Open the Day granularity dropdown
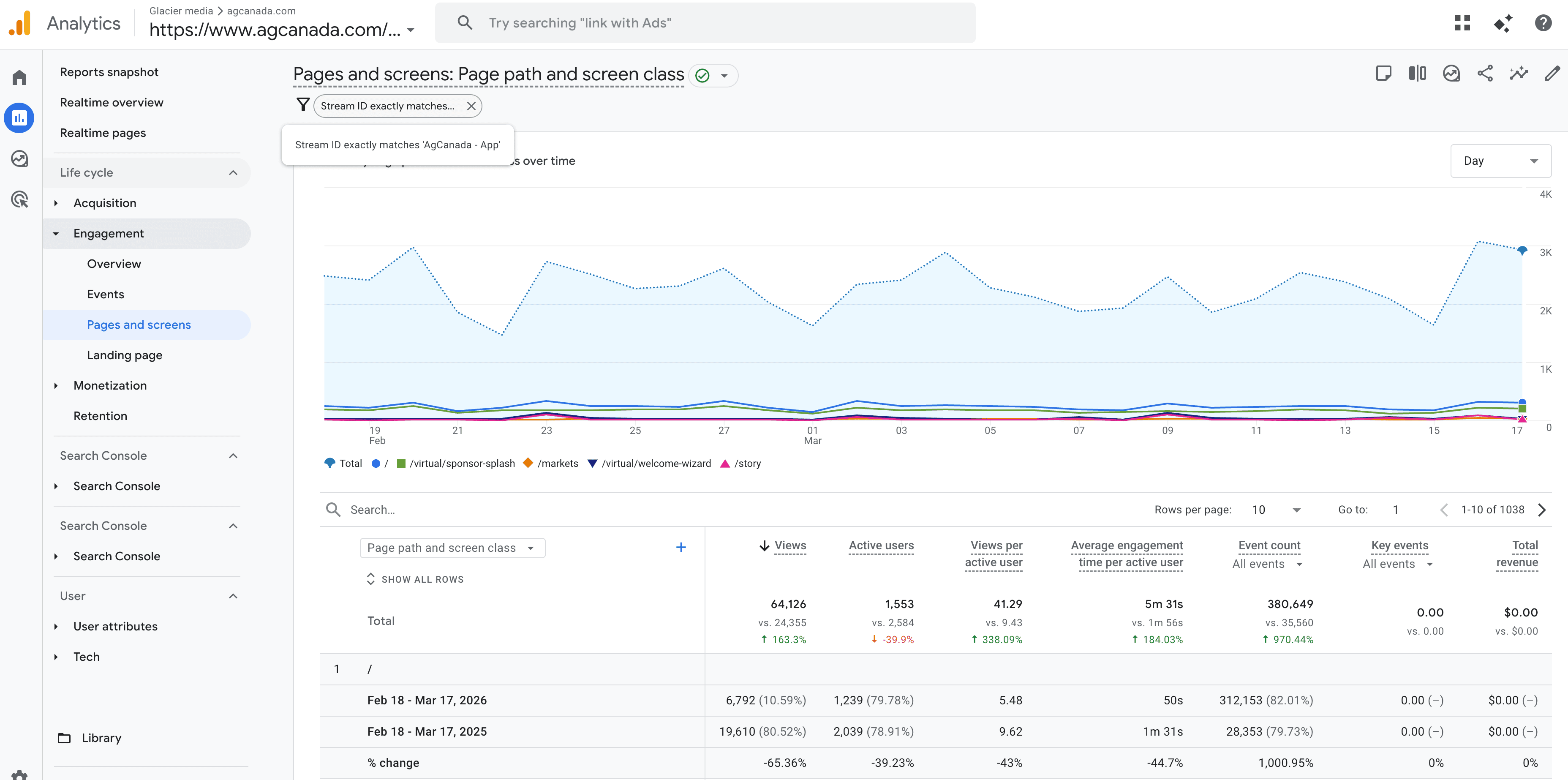This screenshot has height=780, width=1568. 1500,160
